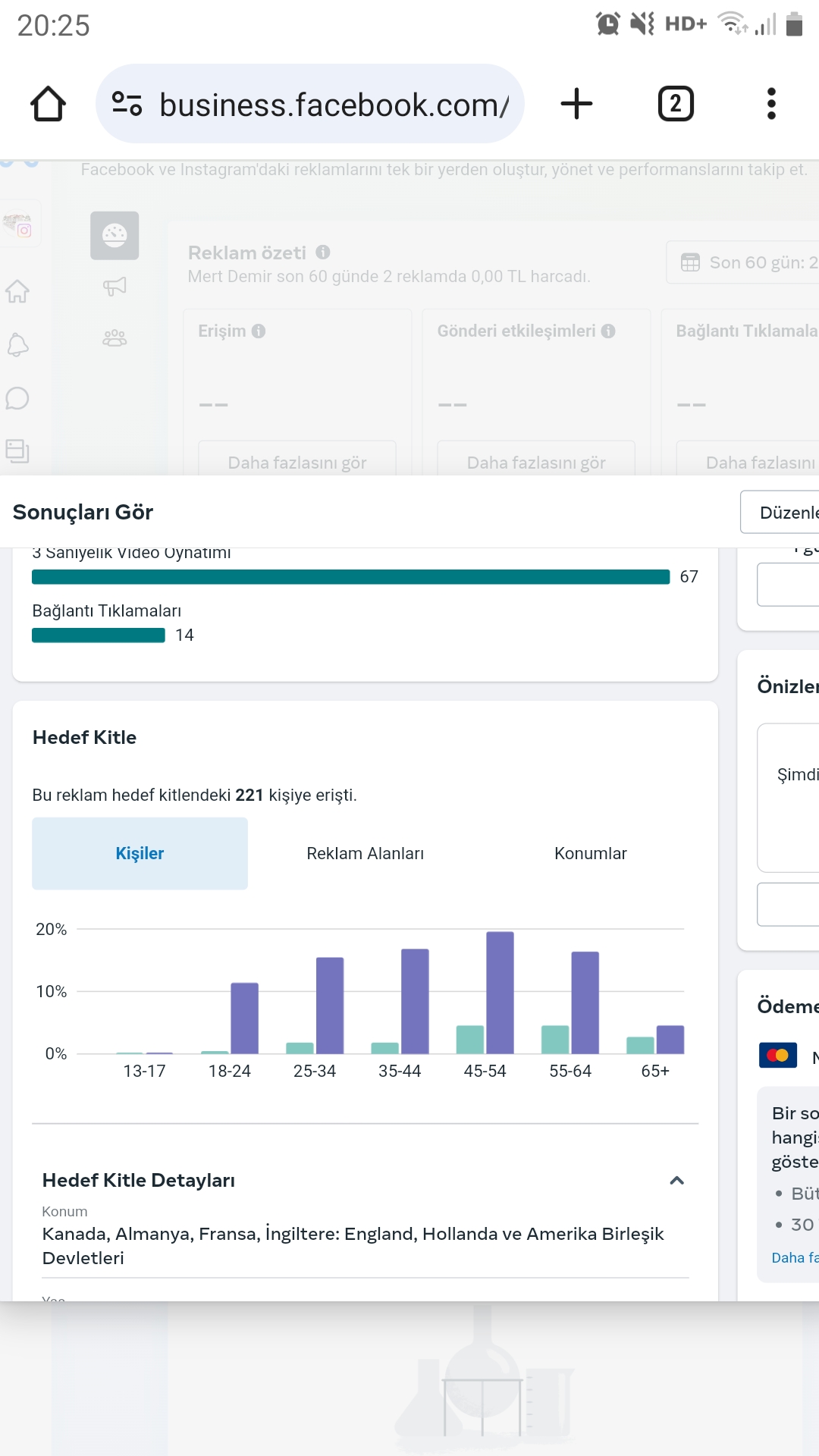Open the chat bubble inbox icon
The image size is (819, 1456).
click(17, 398)
